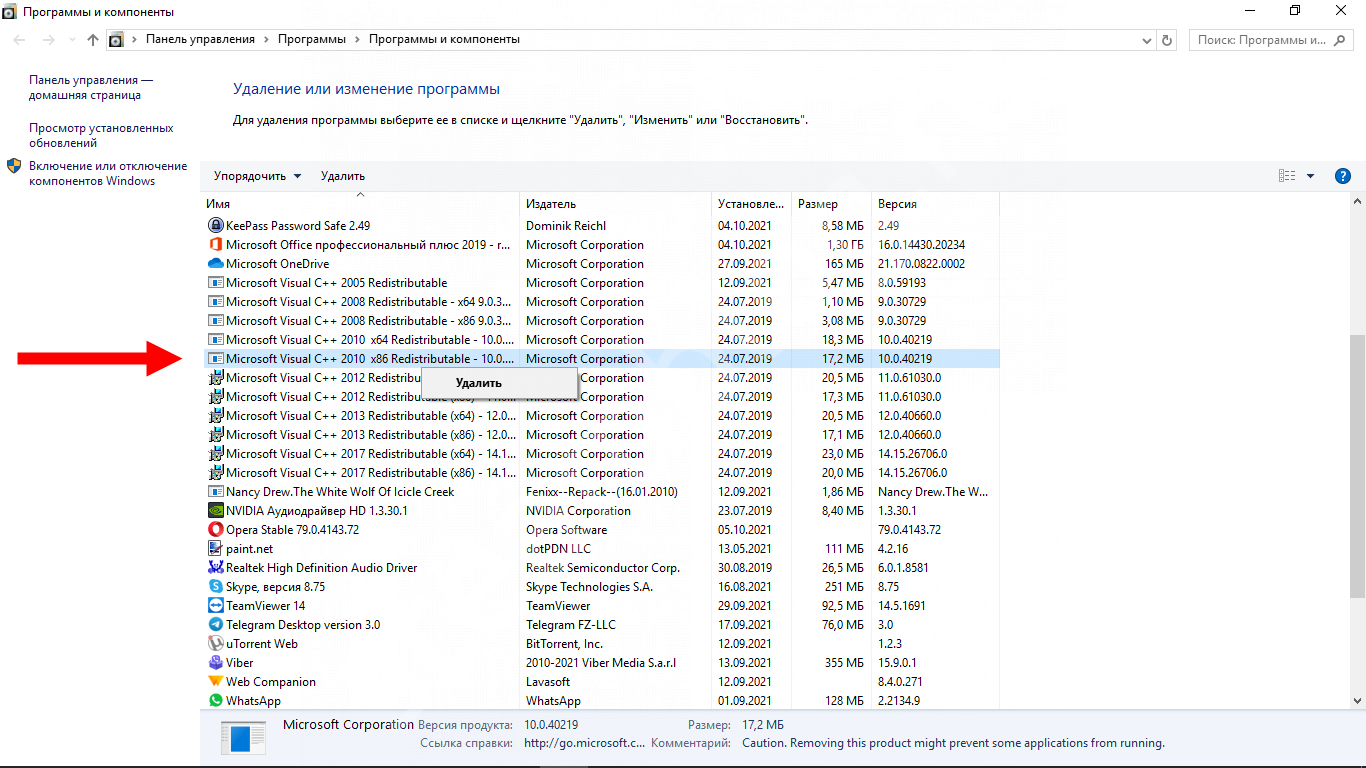The image size is (1366, 768).
Task: Sort by the Издатель column header
Action: point(616,204)
